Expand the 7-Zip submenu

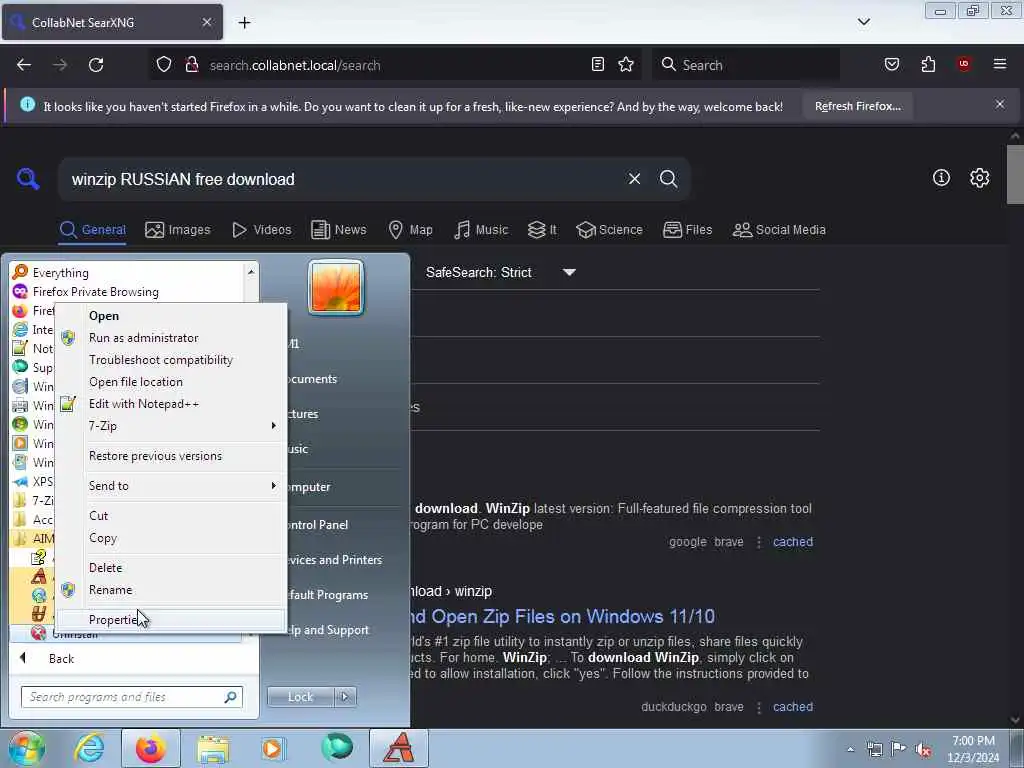(x=170, y=426)
